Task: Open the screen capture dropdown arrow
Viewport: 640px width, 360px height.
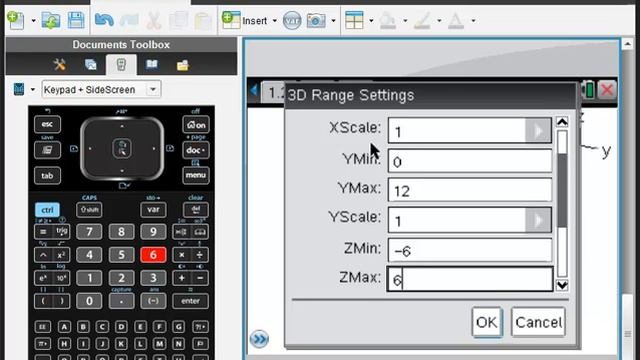Action: click(x=333, y=20)
